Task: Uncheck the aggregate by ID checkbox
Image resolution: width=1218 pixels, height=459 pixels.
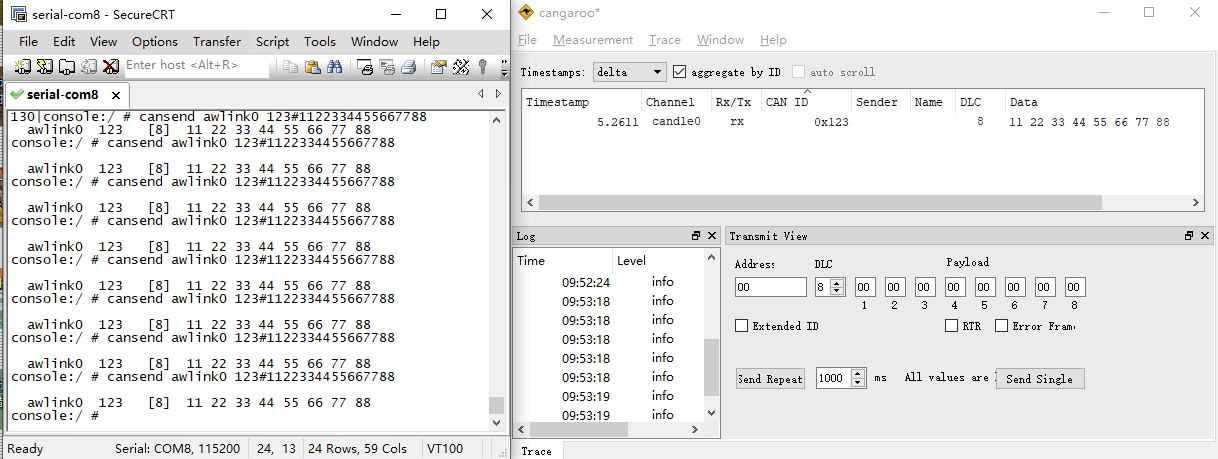Action: tap(680, 72)
